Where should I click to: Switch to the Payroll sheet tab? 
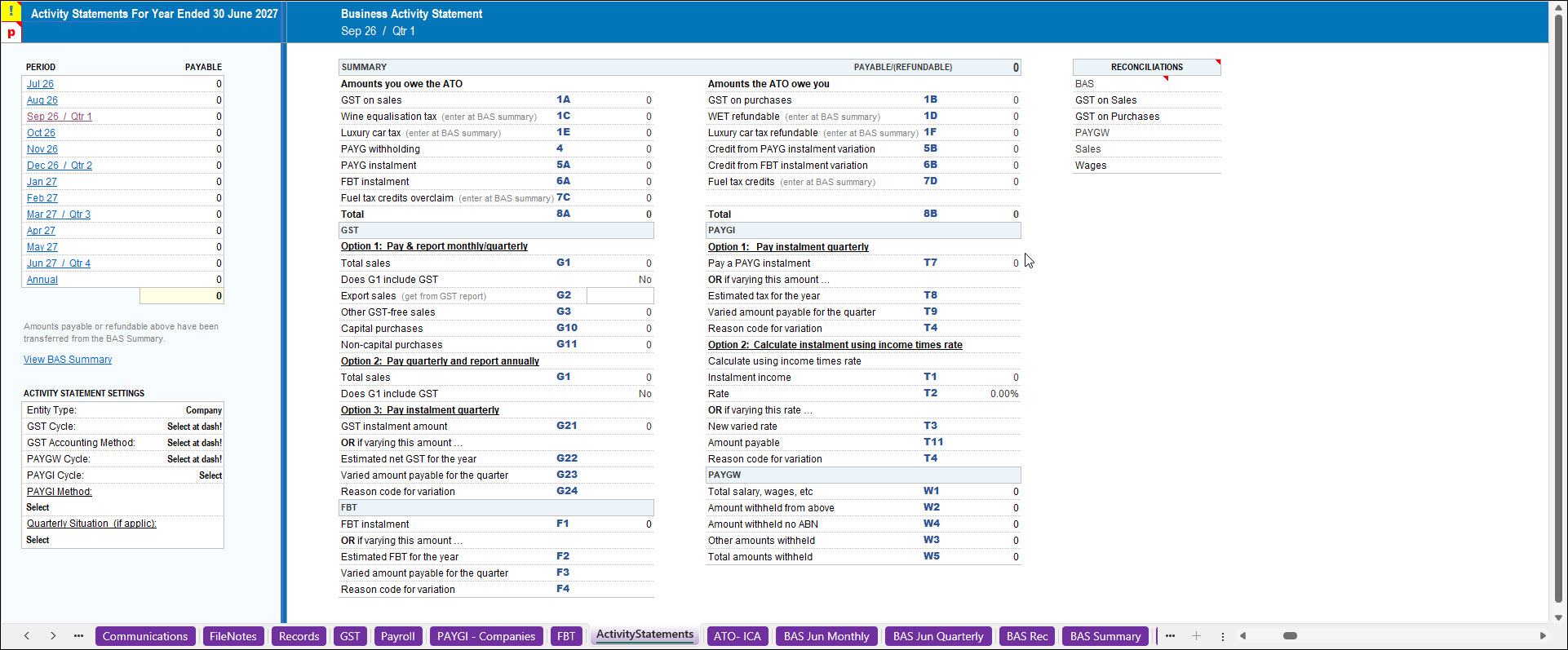398,636
